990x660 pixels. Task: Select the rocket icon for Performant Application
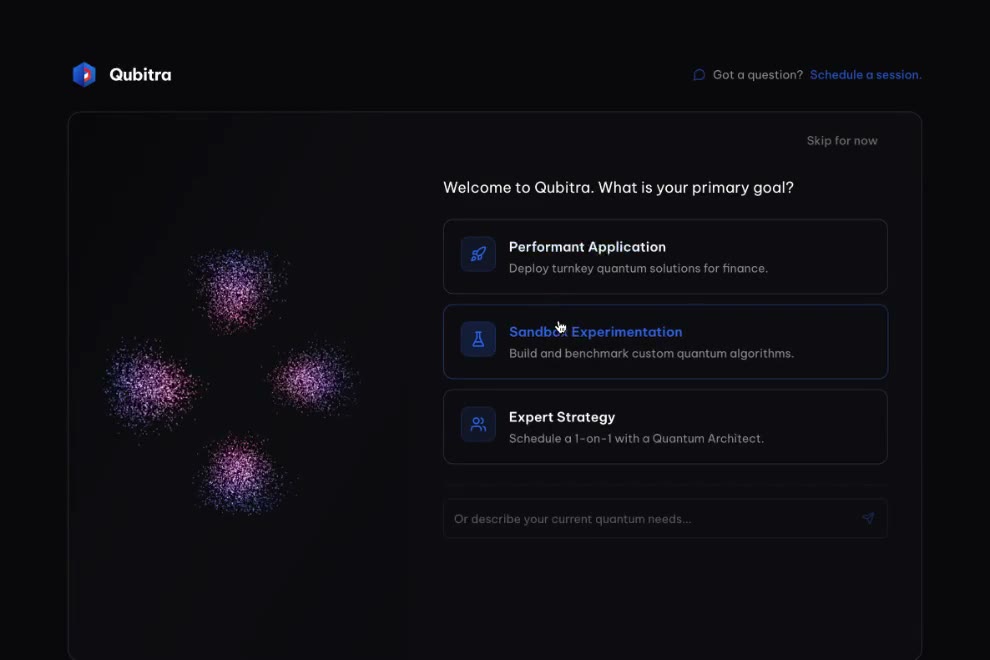click(x=478, y=254)
